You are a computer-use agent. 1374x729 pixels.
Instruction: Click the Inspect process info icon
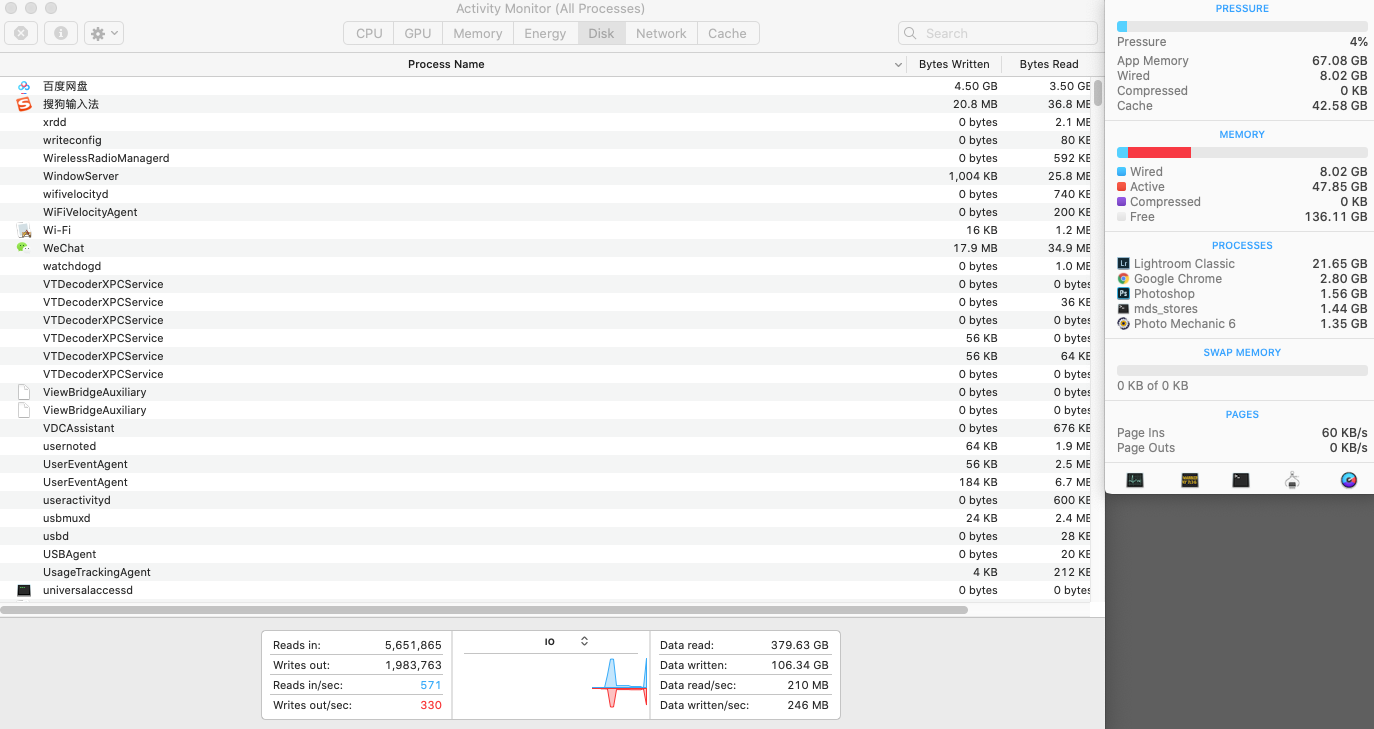point(60,33)
